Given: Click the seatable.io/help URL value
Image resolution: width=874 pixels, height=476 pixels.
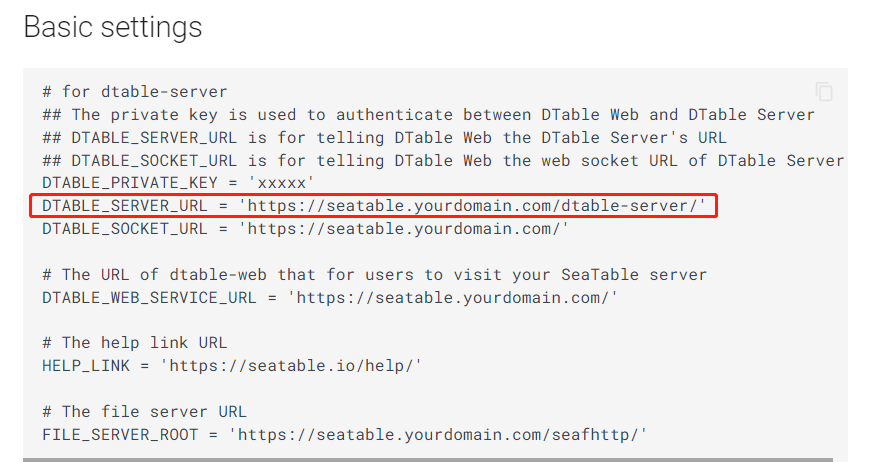Looking at the screenshot, I should 291,366.
